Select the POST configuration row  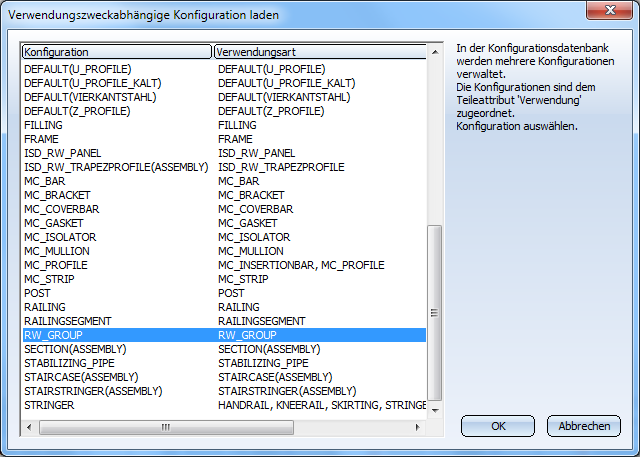pyautogui.click(x=224, y=293)
